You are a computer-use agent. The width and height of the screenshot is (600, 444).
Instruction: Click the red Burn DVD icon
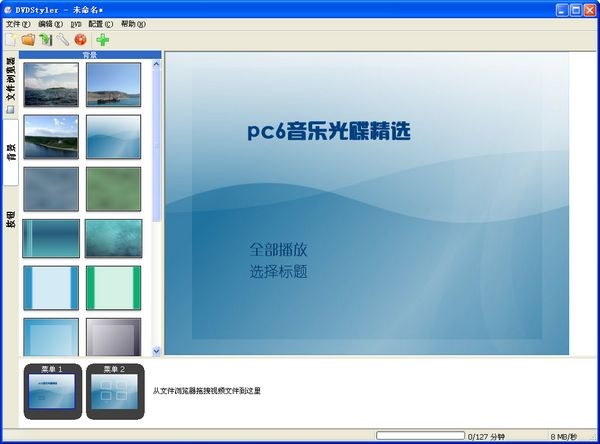pos(80,40)
